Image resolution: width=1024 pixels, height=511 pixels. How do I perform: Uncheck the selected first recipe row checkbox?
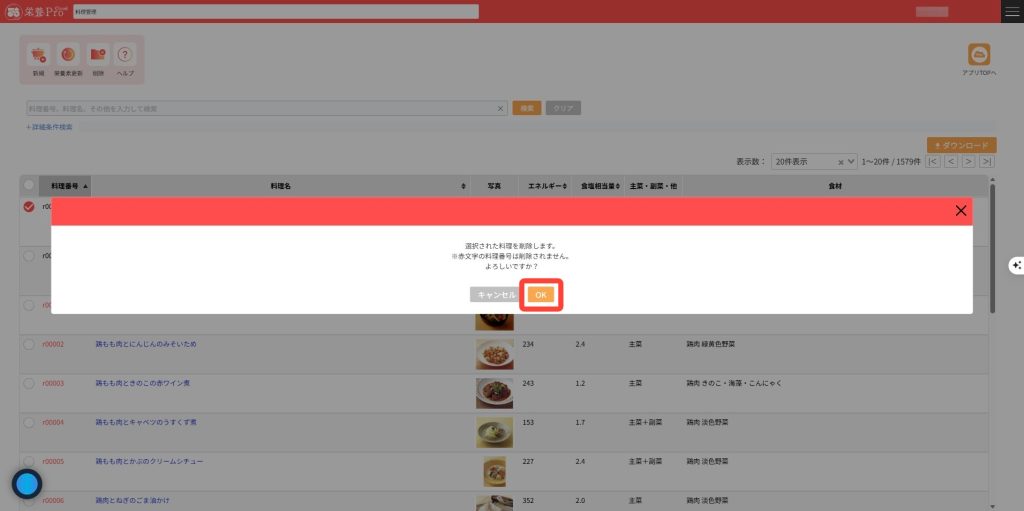click(29, 207)
